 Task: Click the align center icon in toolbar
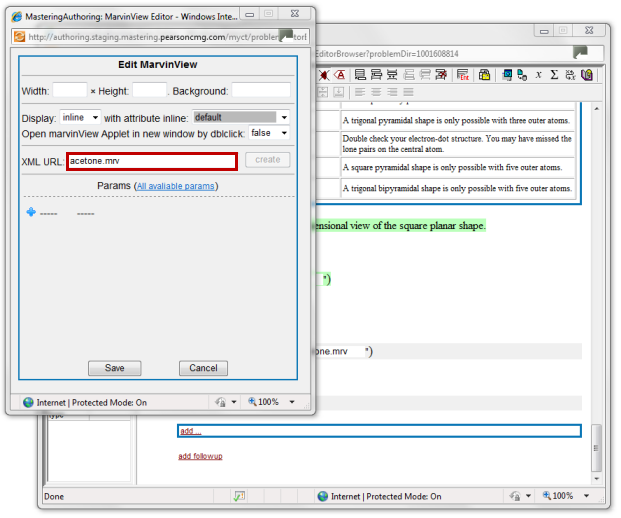[x=375, y=92]
